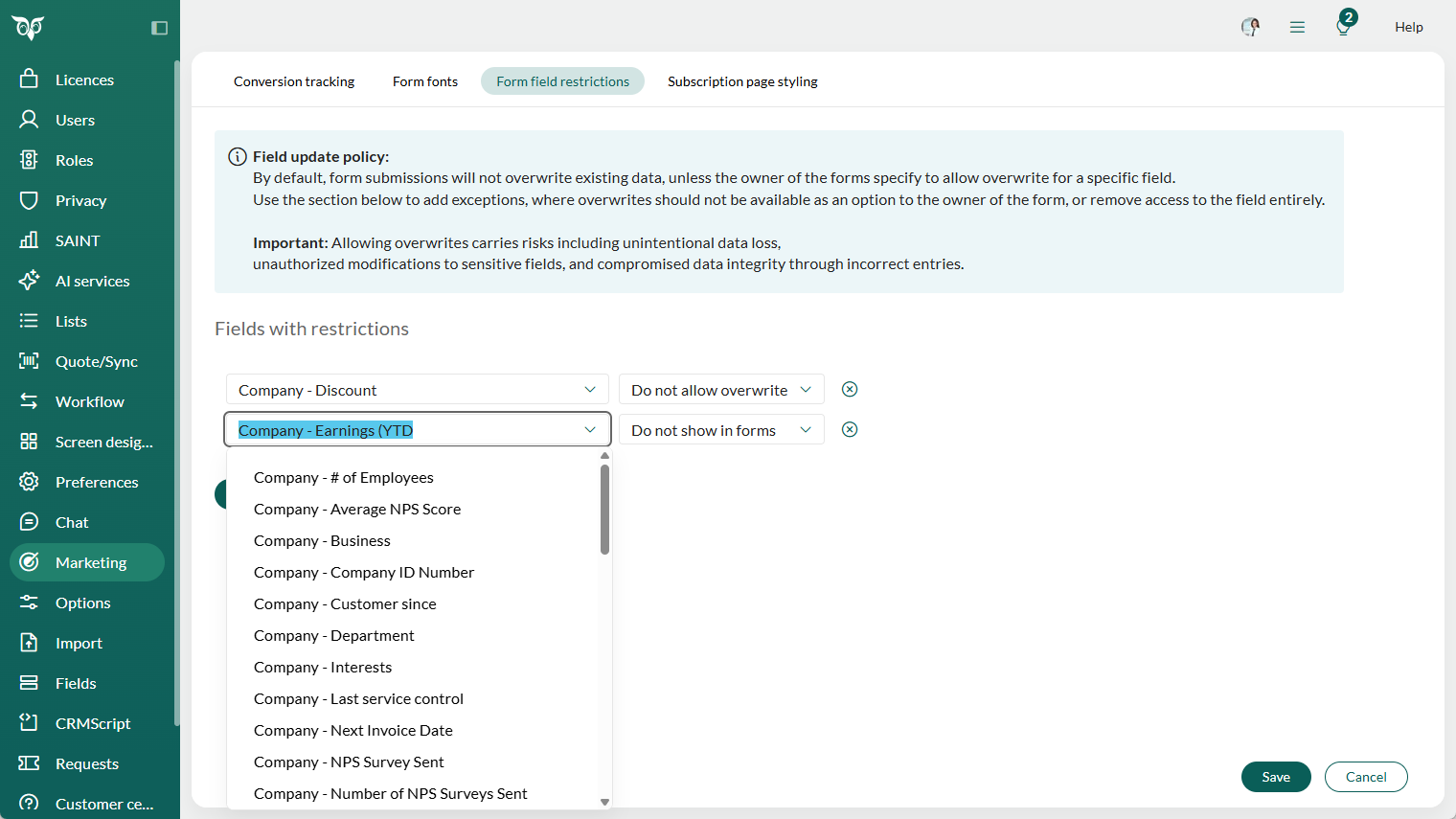1456x819 pixels.
Task: Switch to Conversion tracking tab
Action: (x=294, y=81)
